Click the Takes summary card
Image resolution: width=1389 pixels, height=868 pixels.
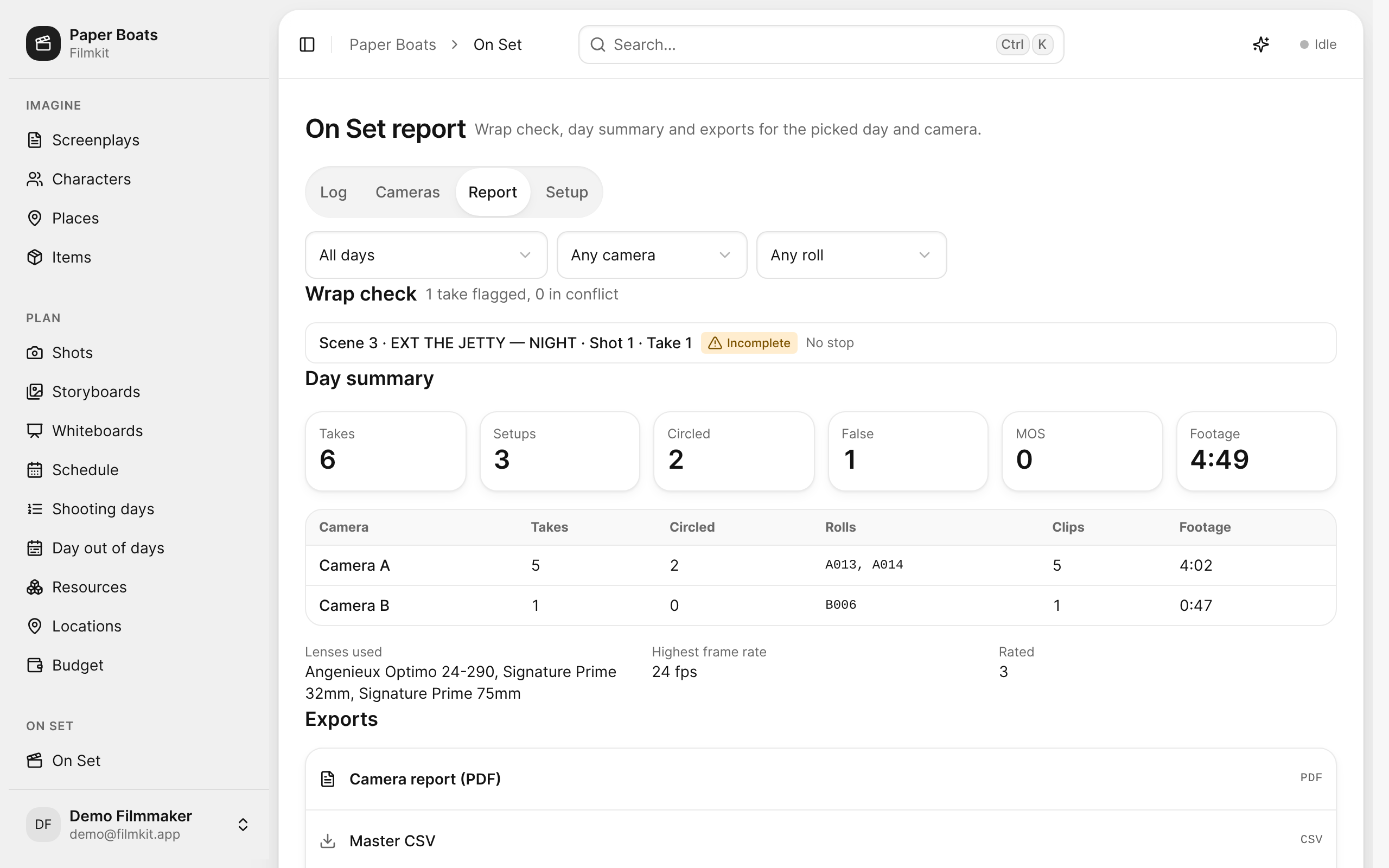[385, 451]
